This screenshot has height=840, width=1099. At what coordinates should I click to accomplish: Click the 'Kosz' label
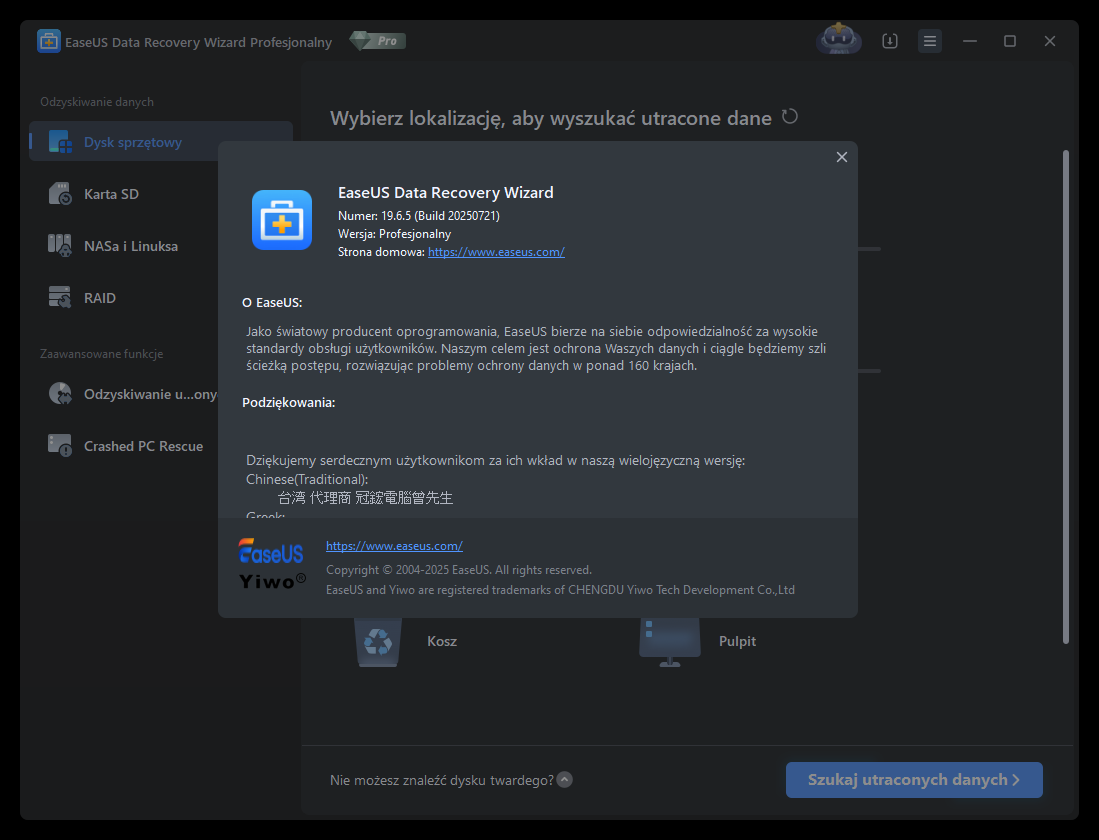(x=442, y=641)
